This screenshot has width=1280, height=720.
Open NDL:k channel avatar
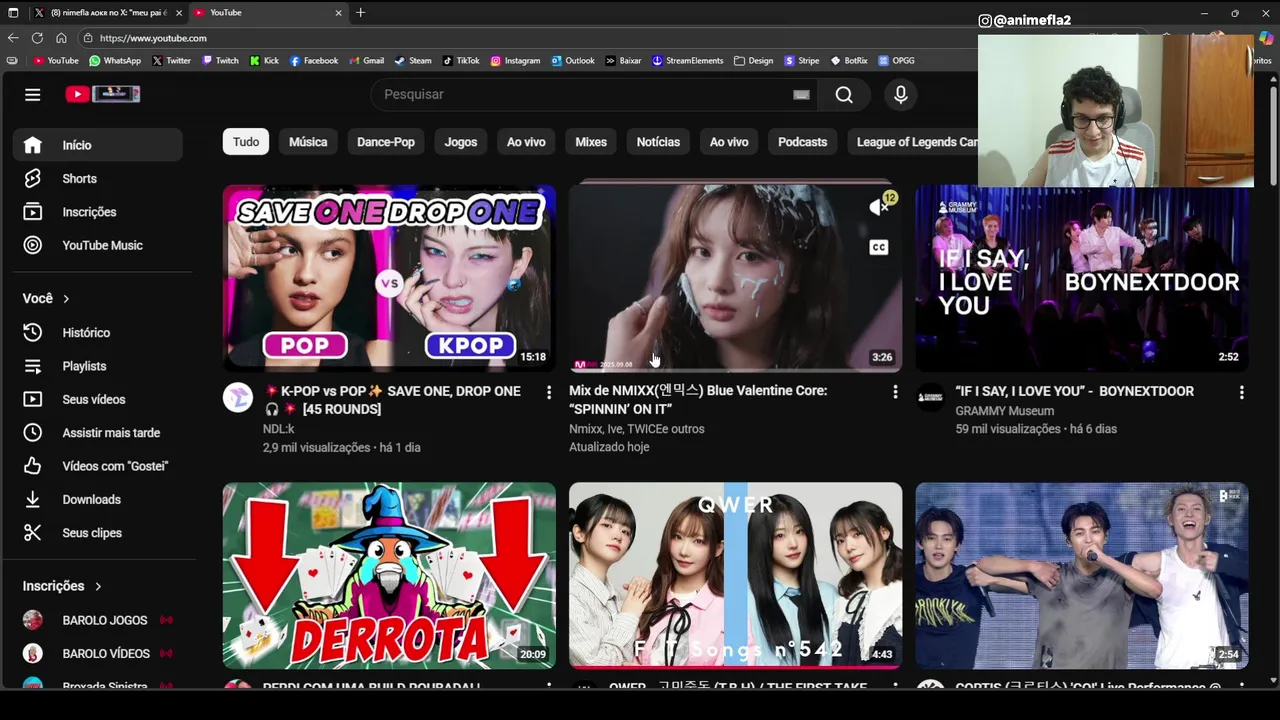[238, 398]
